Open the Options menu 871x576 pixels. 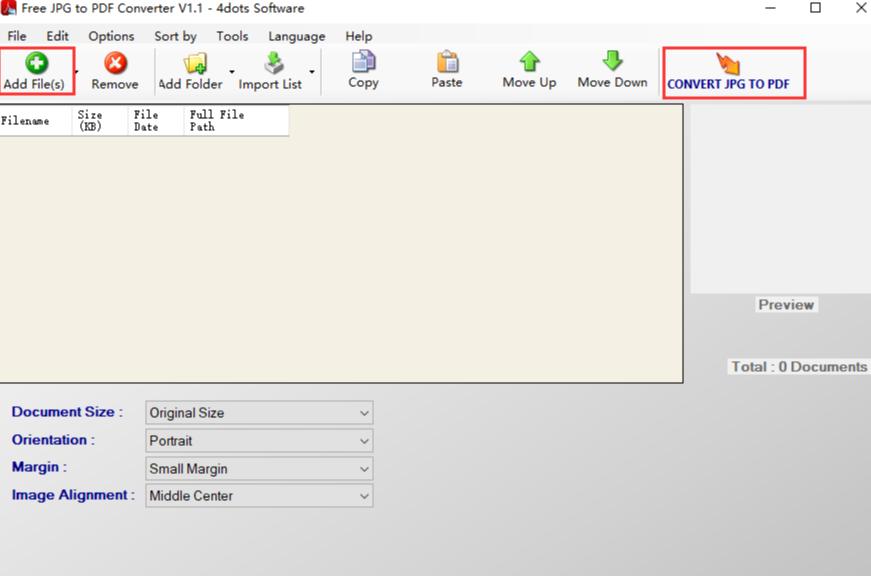point(111,36)
